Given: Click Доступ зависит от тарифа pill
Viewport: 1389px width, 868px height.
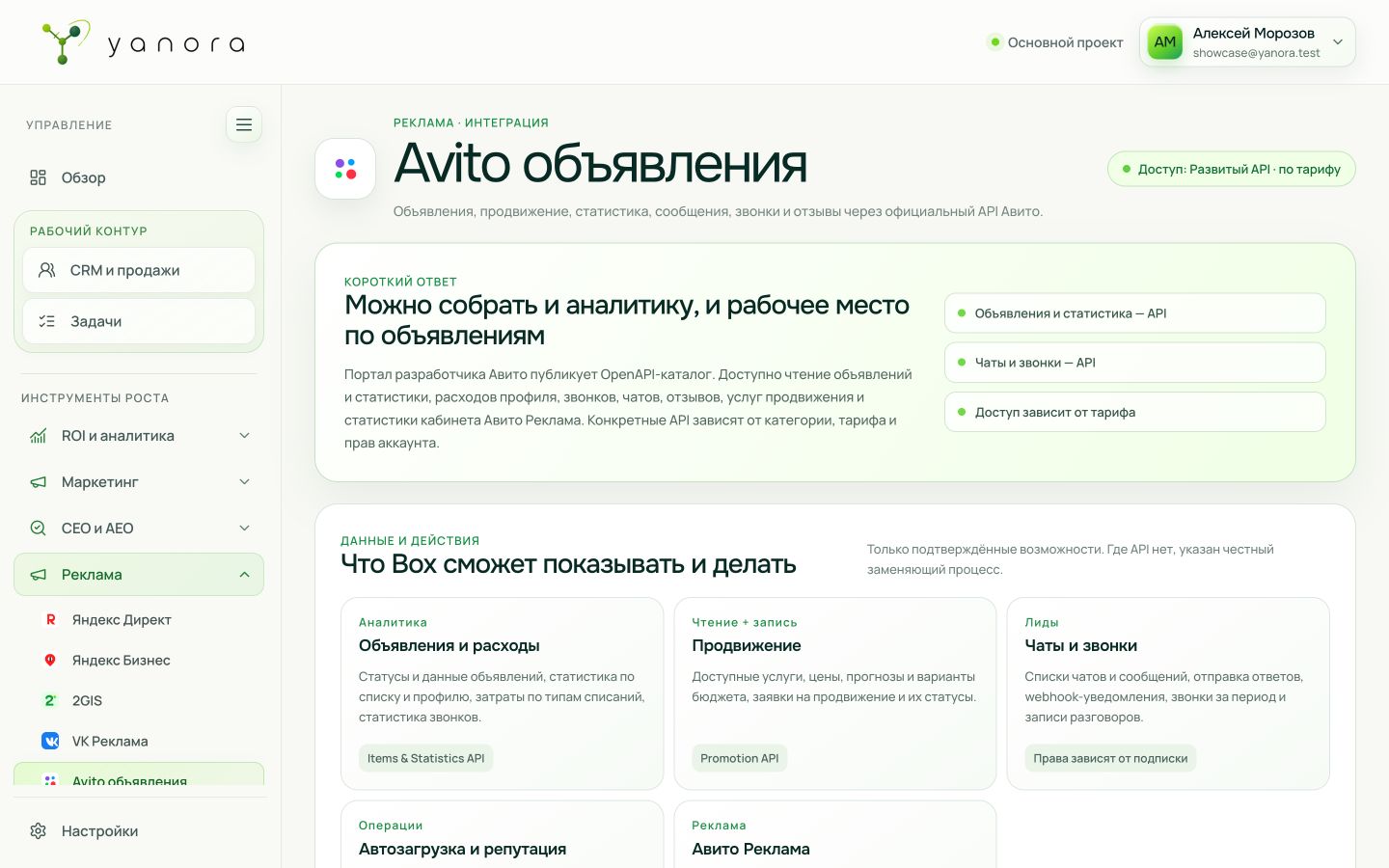Looking at the screenshot, I should click(1135, 412).
